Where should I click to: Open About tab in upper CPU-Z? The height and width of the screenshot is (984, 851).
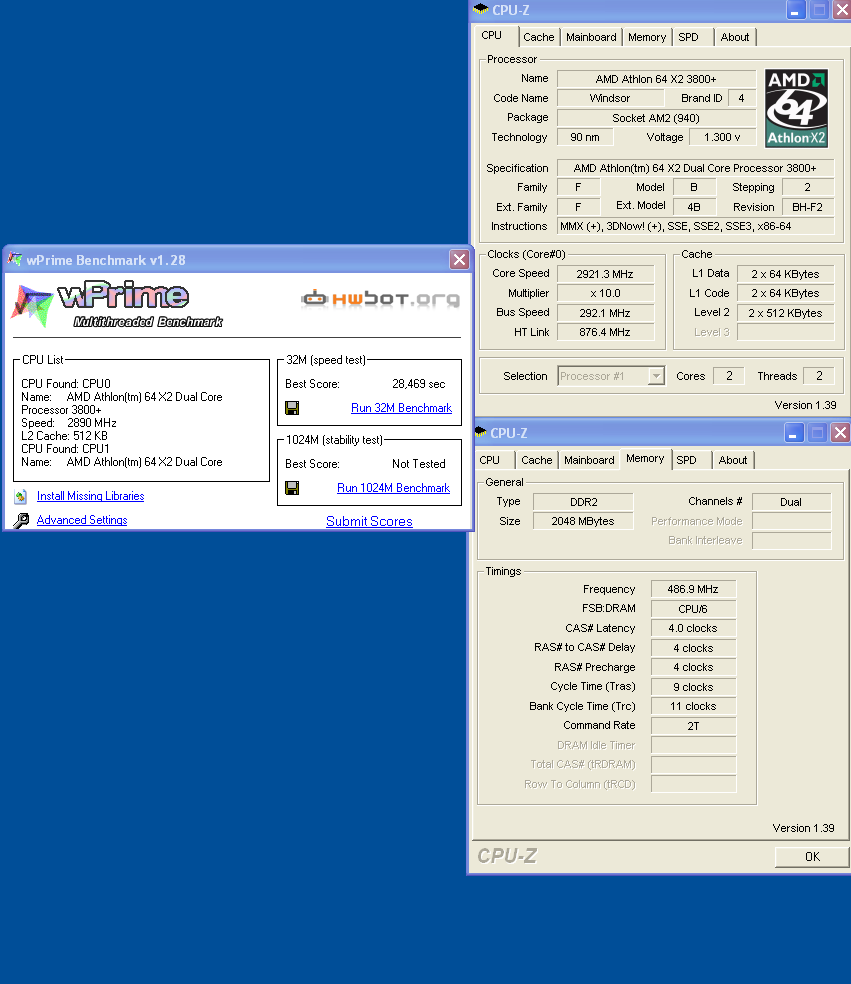[x=735, y=37]
